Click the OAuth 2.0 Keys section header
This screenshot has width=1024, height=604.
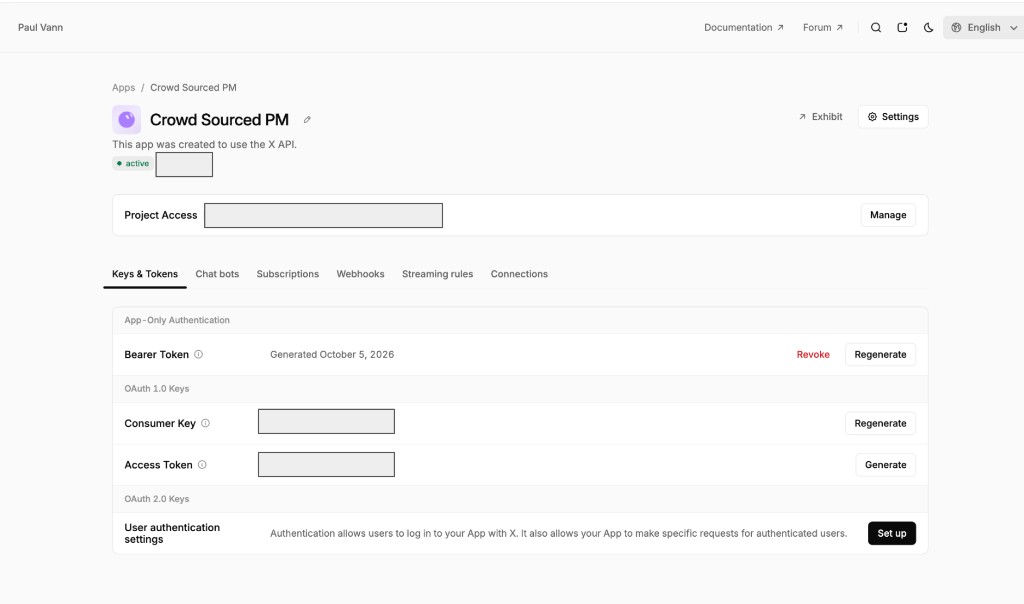(157, 499)
